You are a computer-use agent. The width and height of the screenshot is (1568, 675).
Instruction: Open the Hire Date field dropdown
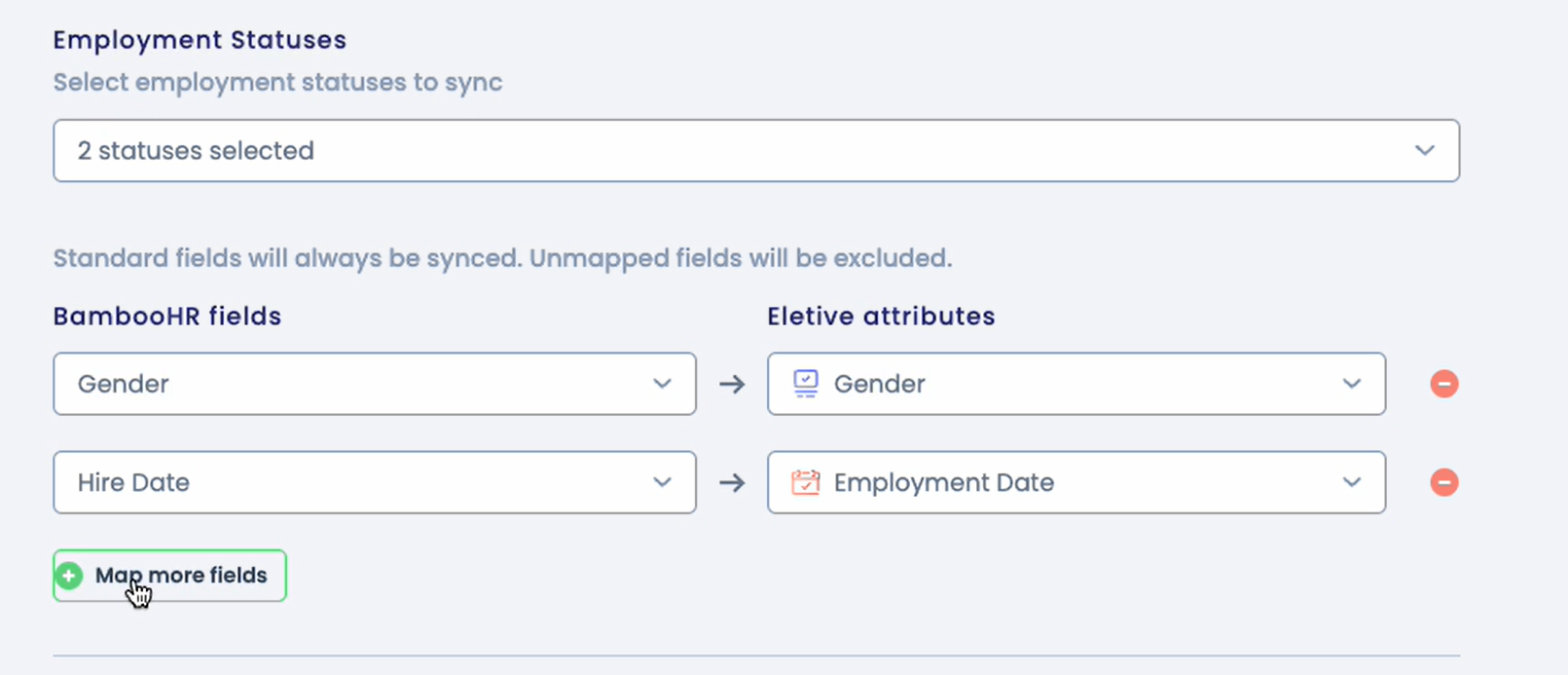click(375, 482)
